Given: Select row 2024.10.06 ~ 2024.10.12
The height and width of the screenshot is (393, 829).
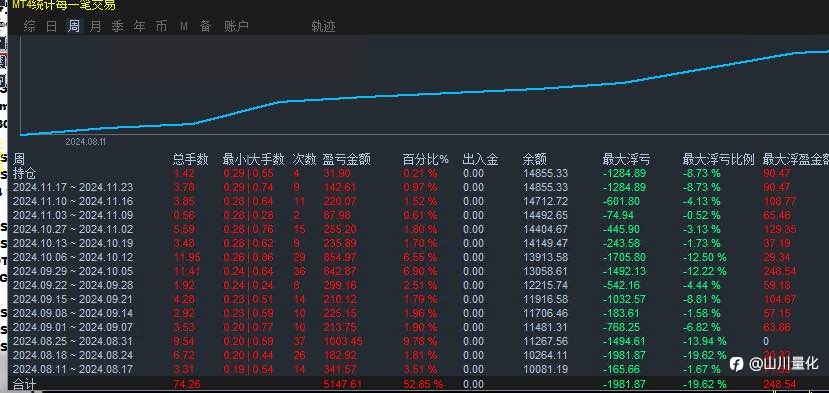Looking at the screenshot, I should pyautogui.click(x=73, y=258).
